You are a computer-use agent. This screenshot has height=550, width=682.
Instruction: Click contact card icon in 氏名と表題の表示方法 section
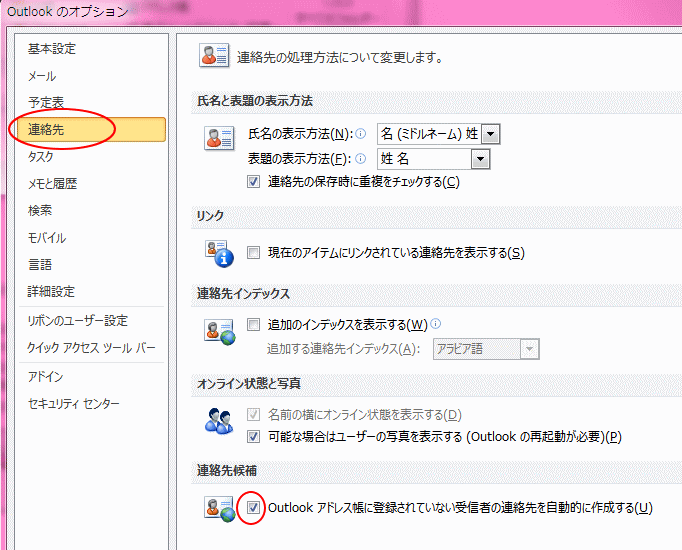219,138
